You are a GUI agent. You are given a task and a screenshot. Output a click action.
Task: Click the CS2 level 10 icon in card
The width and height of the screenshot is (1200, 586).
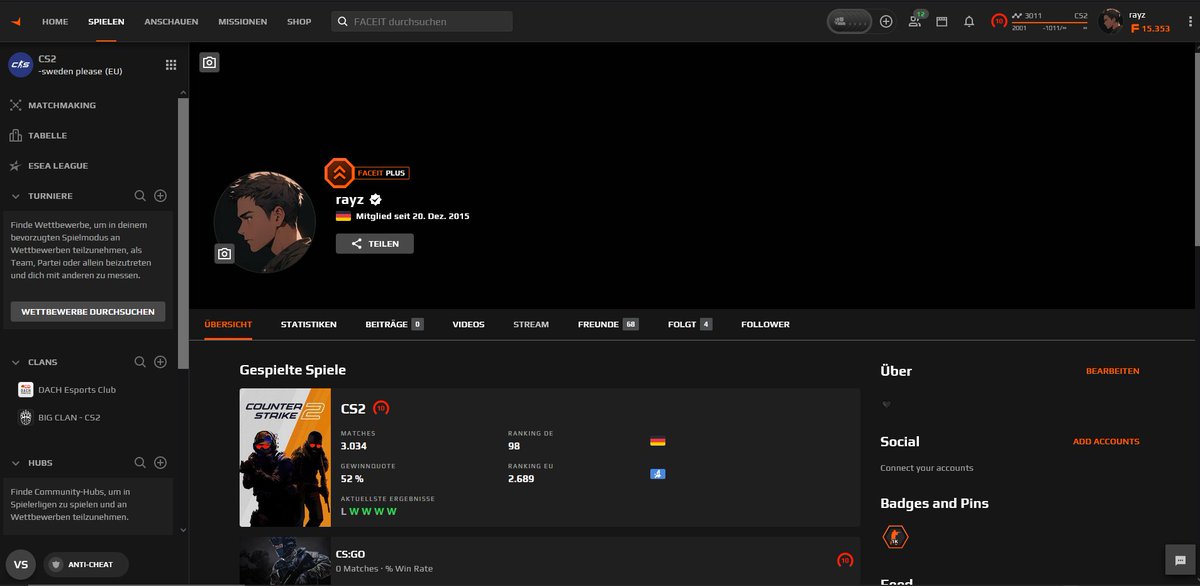pos(381,408)
